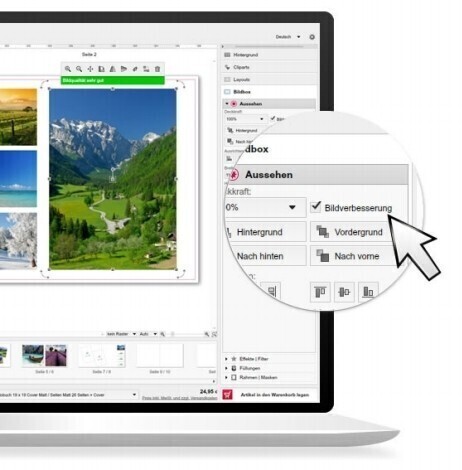This screenshot has height=470, width=462.
Task: Open the settings gear icon
Action: (x=312, y=37)
